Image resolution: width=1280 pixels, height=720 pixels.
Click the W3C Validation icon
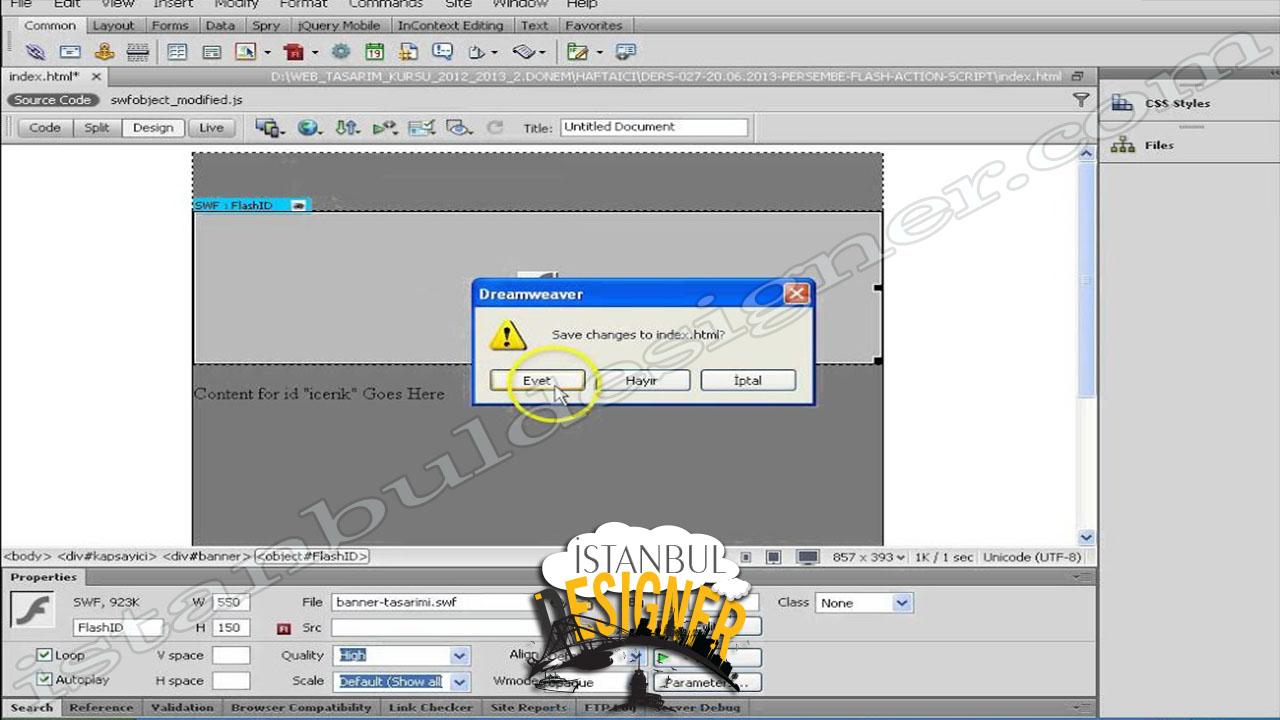pos(384,127)
